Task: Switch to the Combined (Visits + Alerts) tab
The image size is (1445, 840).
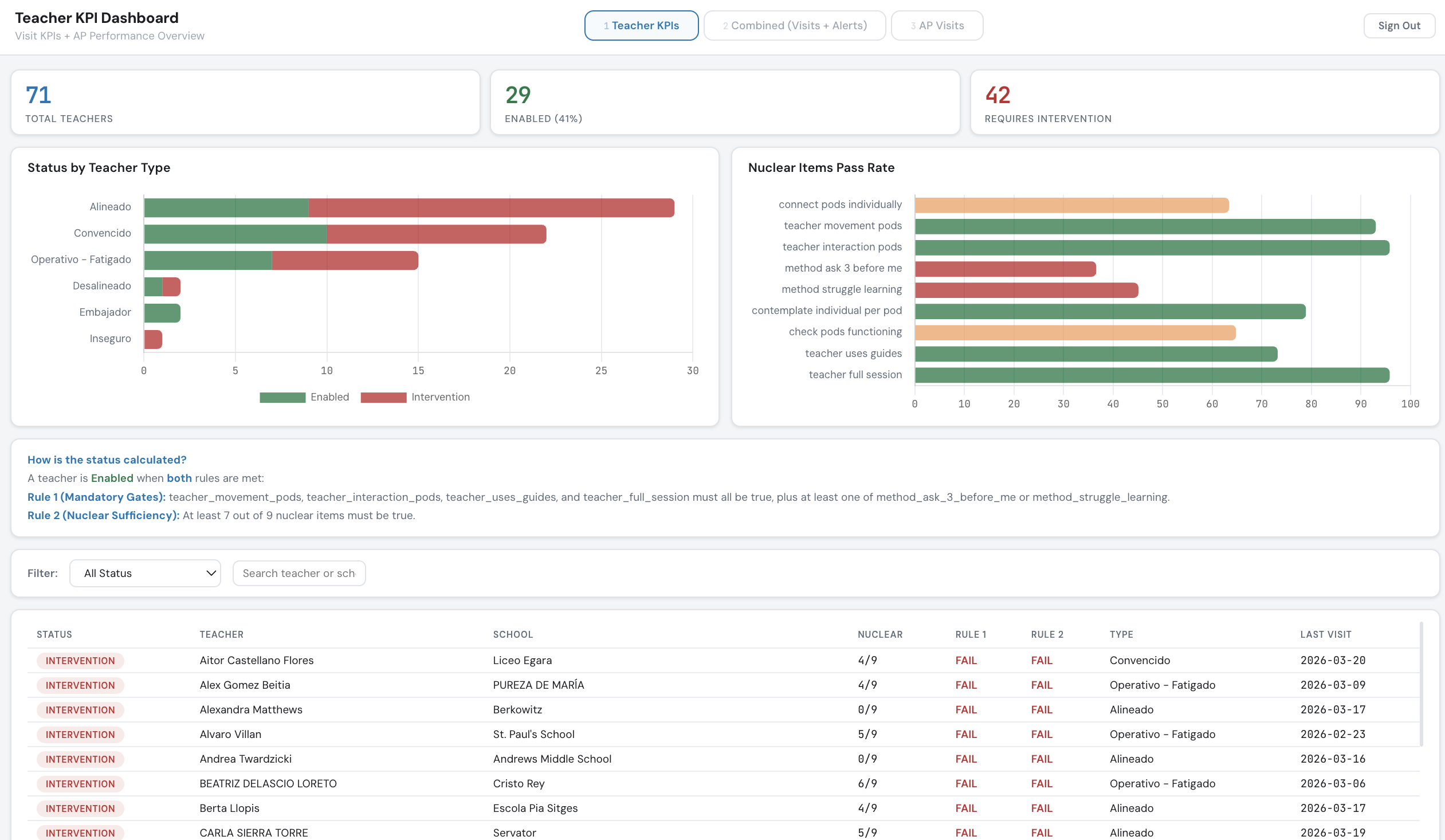Action: click(794, 25)
